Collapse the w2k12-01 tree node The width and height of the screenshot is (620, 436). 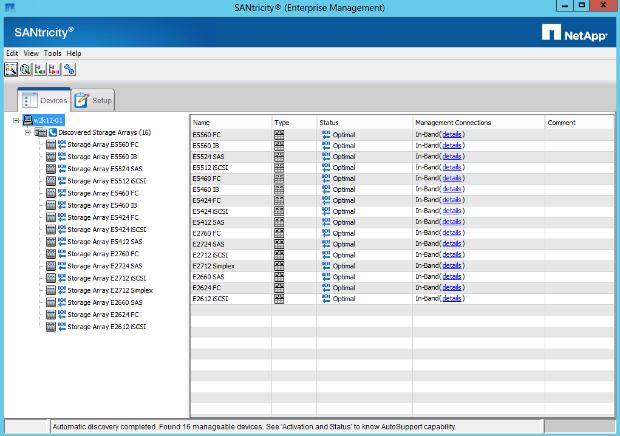coord(16,121)
